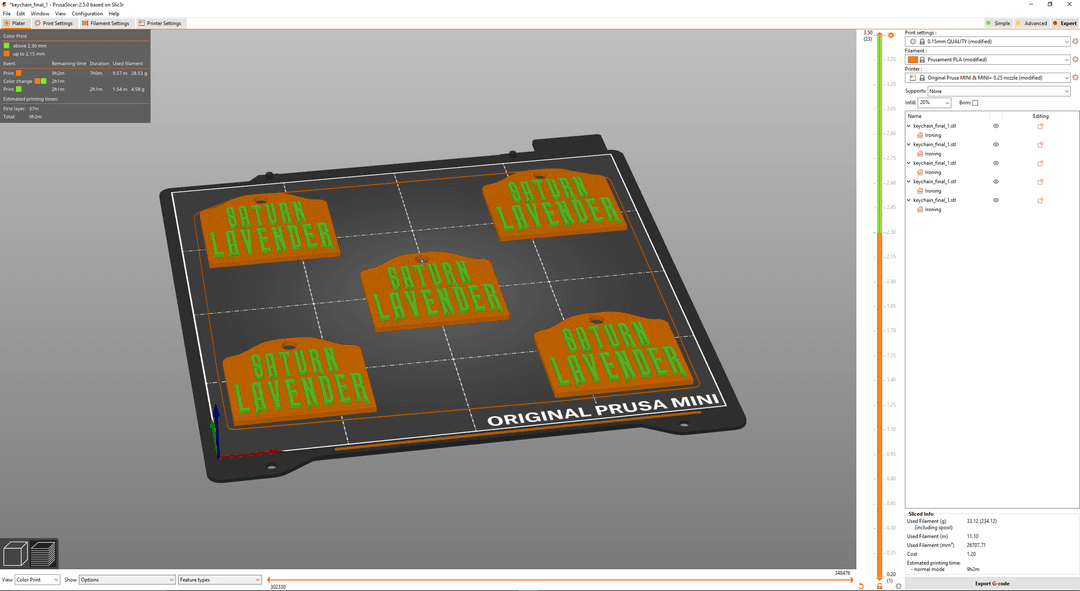This screenshot has width=1080, height=591.
Task: Click the Prusament PLA filament color icon
Action: [914, 60]
